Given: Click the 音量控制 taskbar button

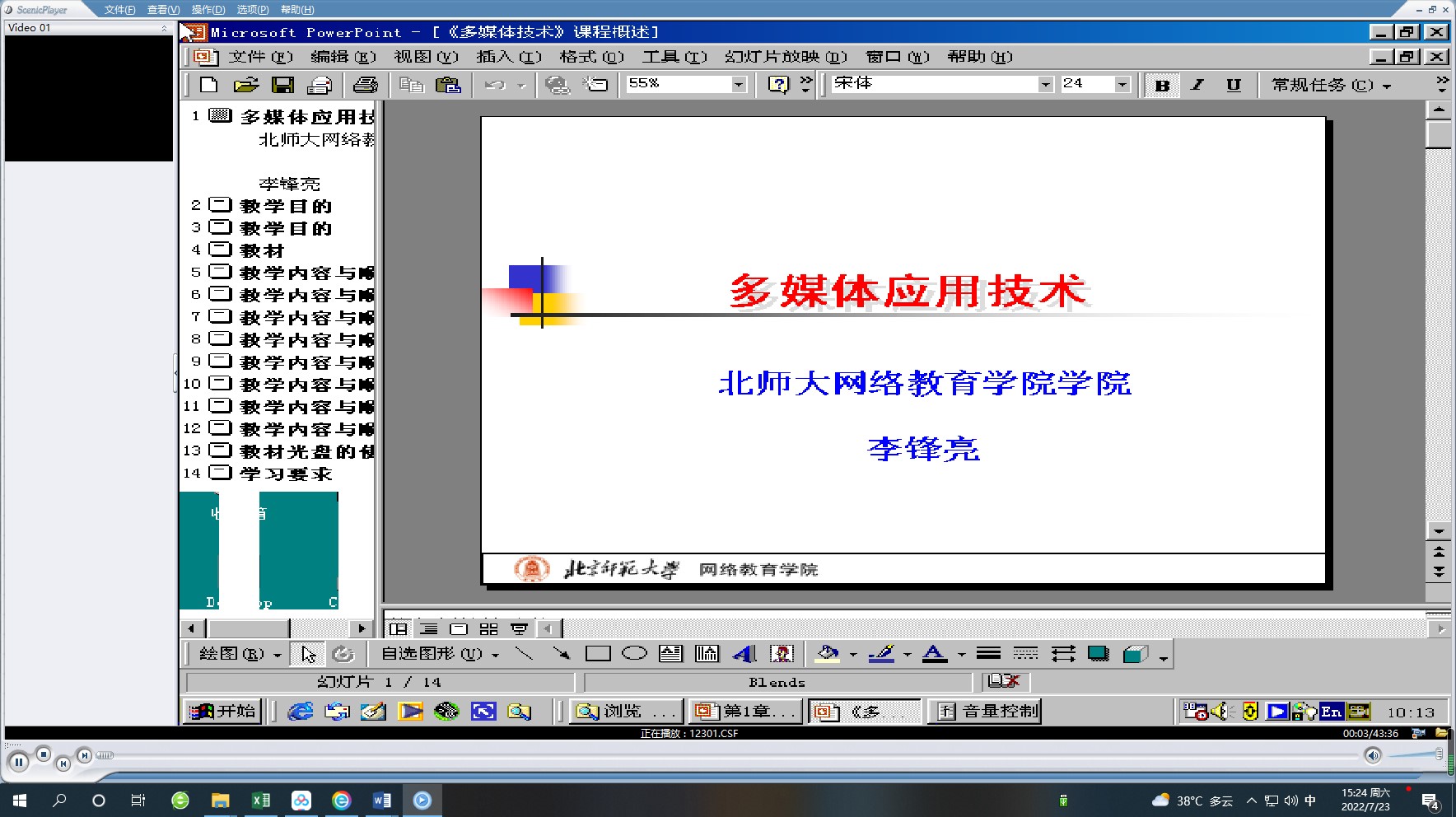Looking at the screenshot, I should (985, 711).
